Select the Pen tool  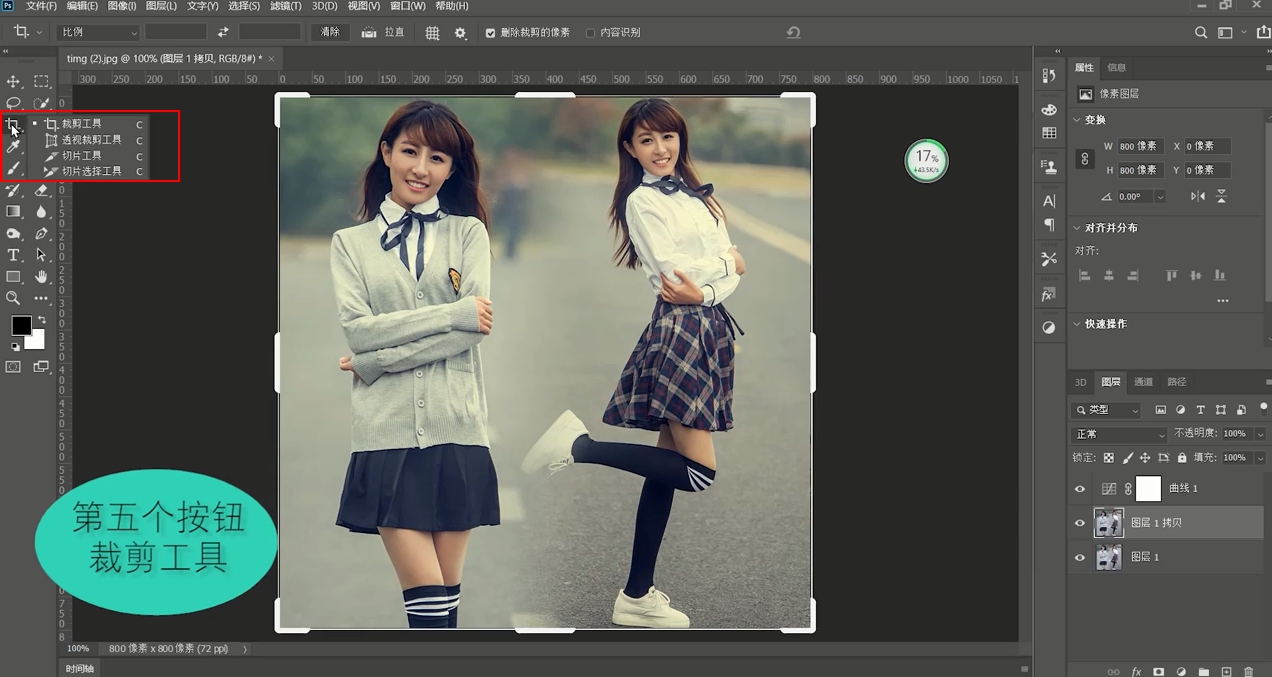[x=41, y=234]
